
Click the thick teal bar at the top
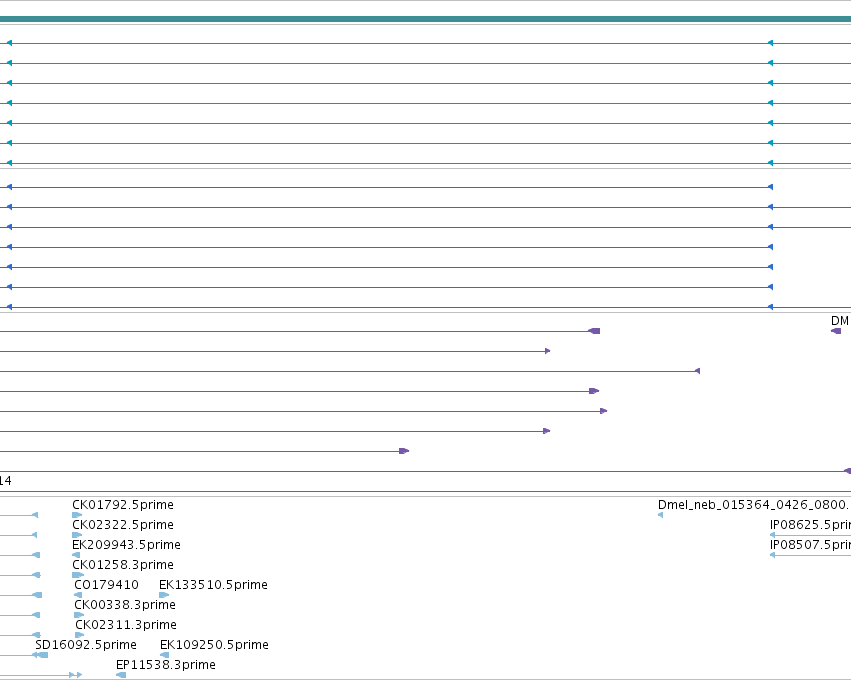[426, 19]
